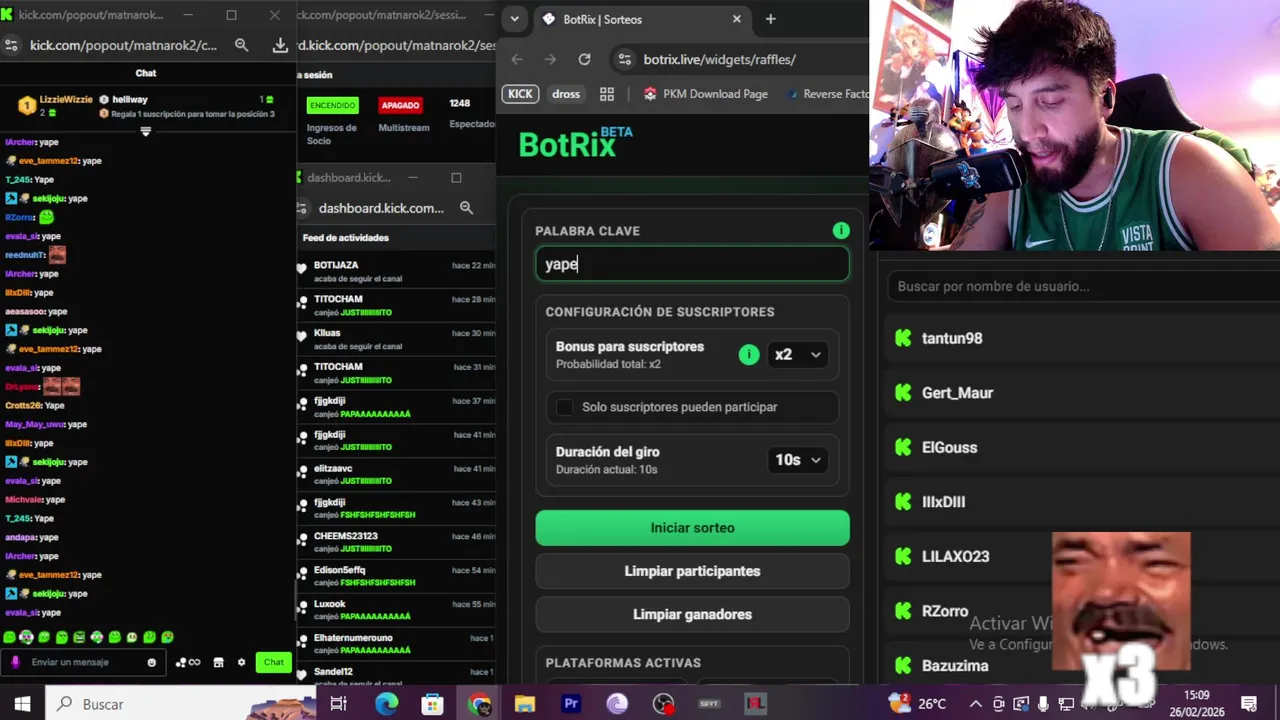The width and height of the screenshot is (1280, 720).
Task: Open a new browser tab with the plus button
Action: point(770,19)
